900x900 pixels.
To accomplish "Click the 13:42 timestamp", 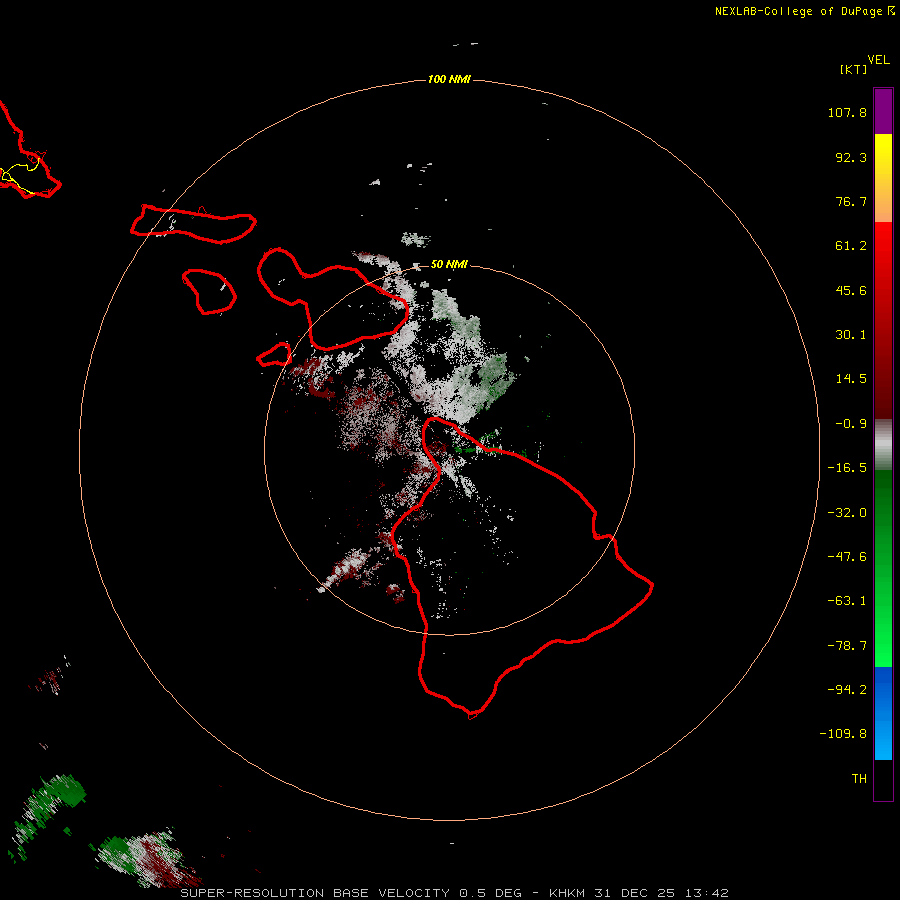I will point(707,893).
